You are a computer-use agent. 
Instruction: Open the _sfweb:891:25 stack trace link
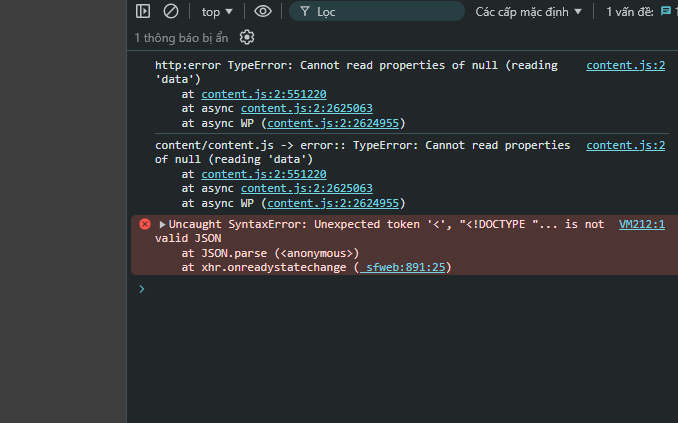pos(407,267)
